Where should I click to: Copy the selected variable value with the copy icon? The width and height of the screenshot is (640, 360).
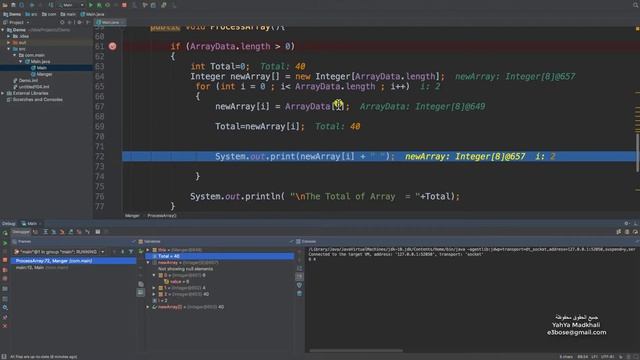coord(141,284)
